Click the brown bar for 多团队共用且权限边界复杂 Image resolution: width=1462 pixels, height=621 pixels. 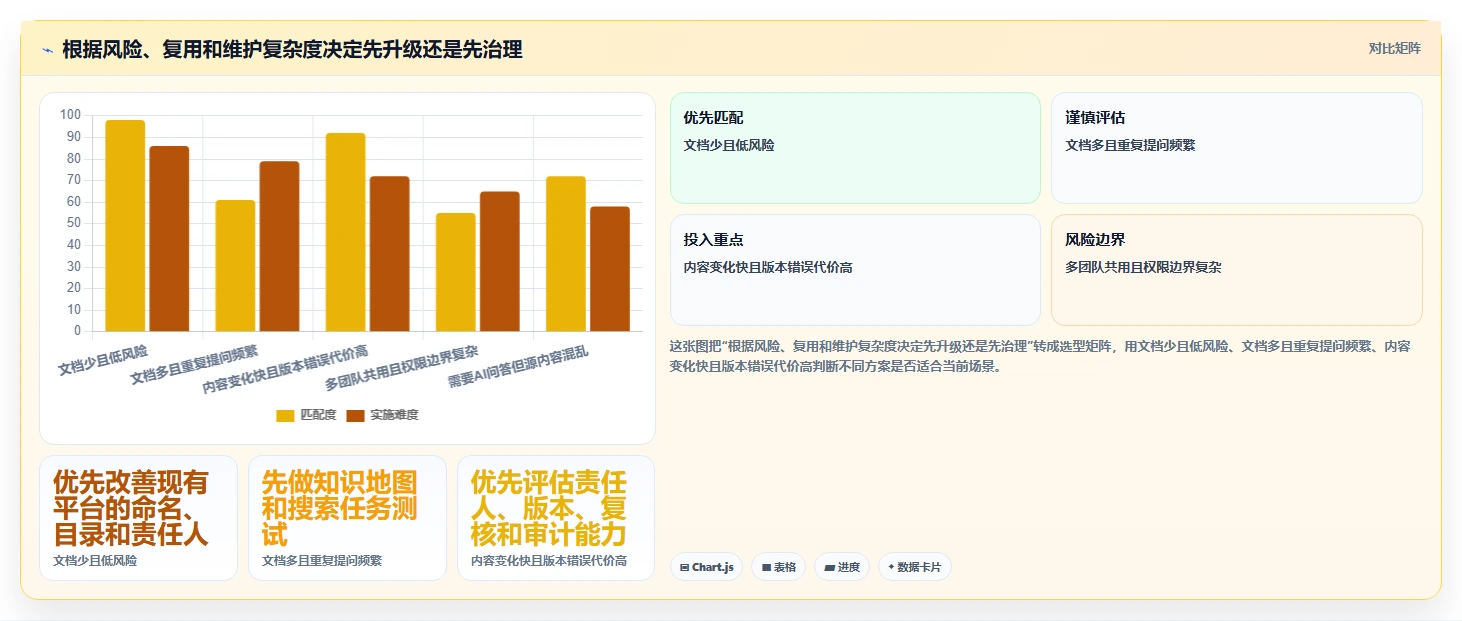coord(499,261)
